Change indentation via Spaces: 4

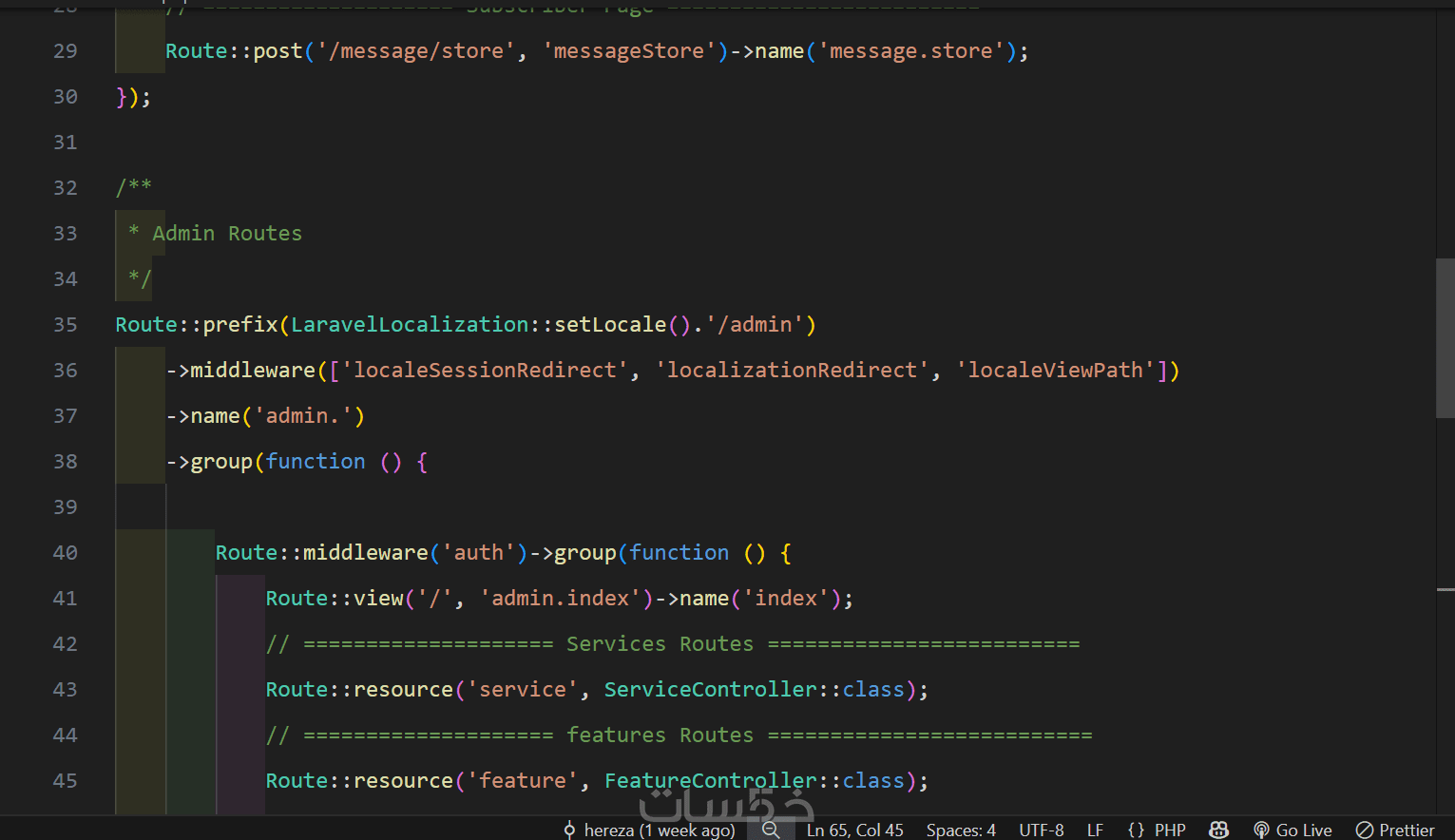(961, 830)
